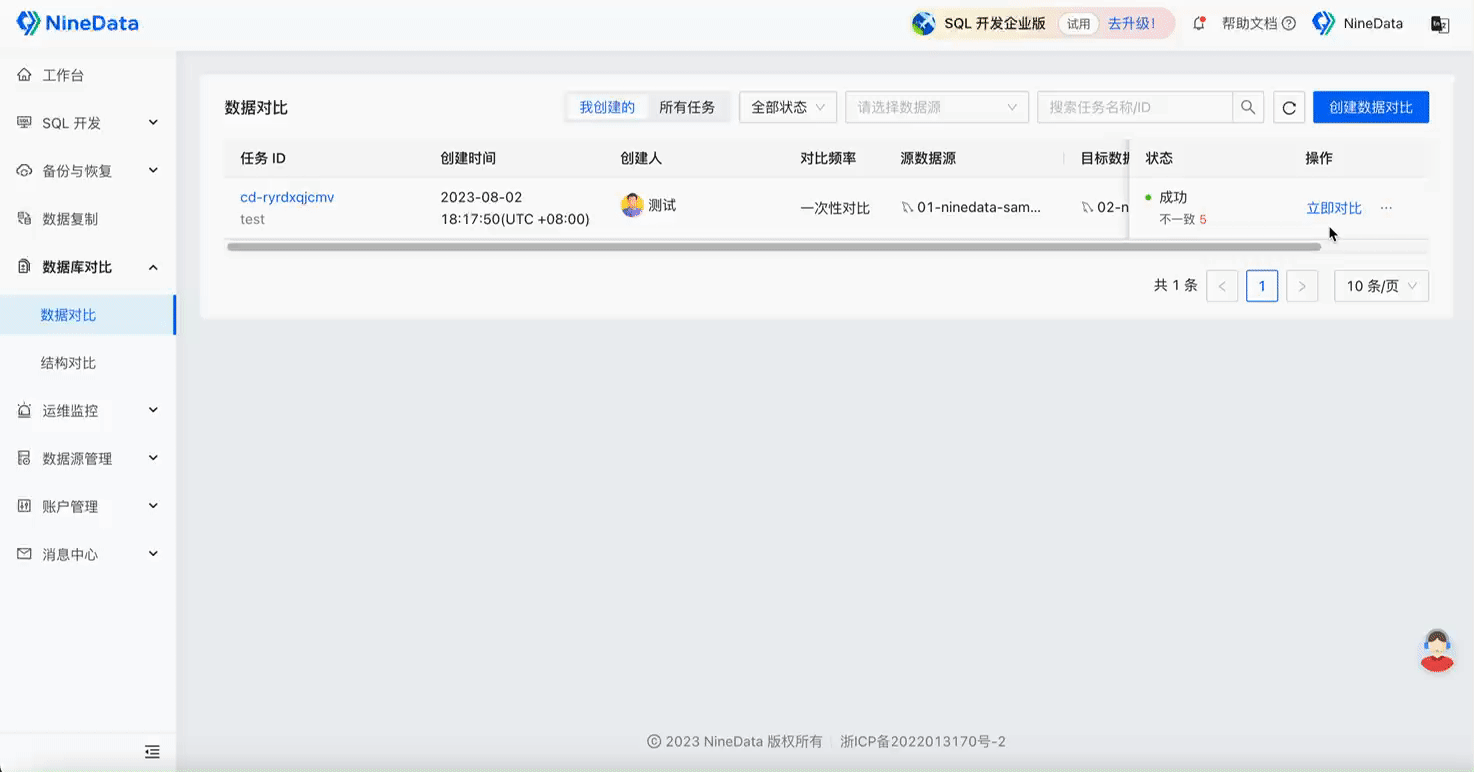Screen dimensions: 1474x772
Task: Click the 创建数据对比 button
Action: [1371, 107]
